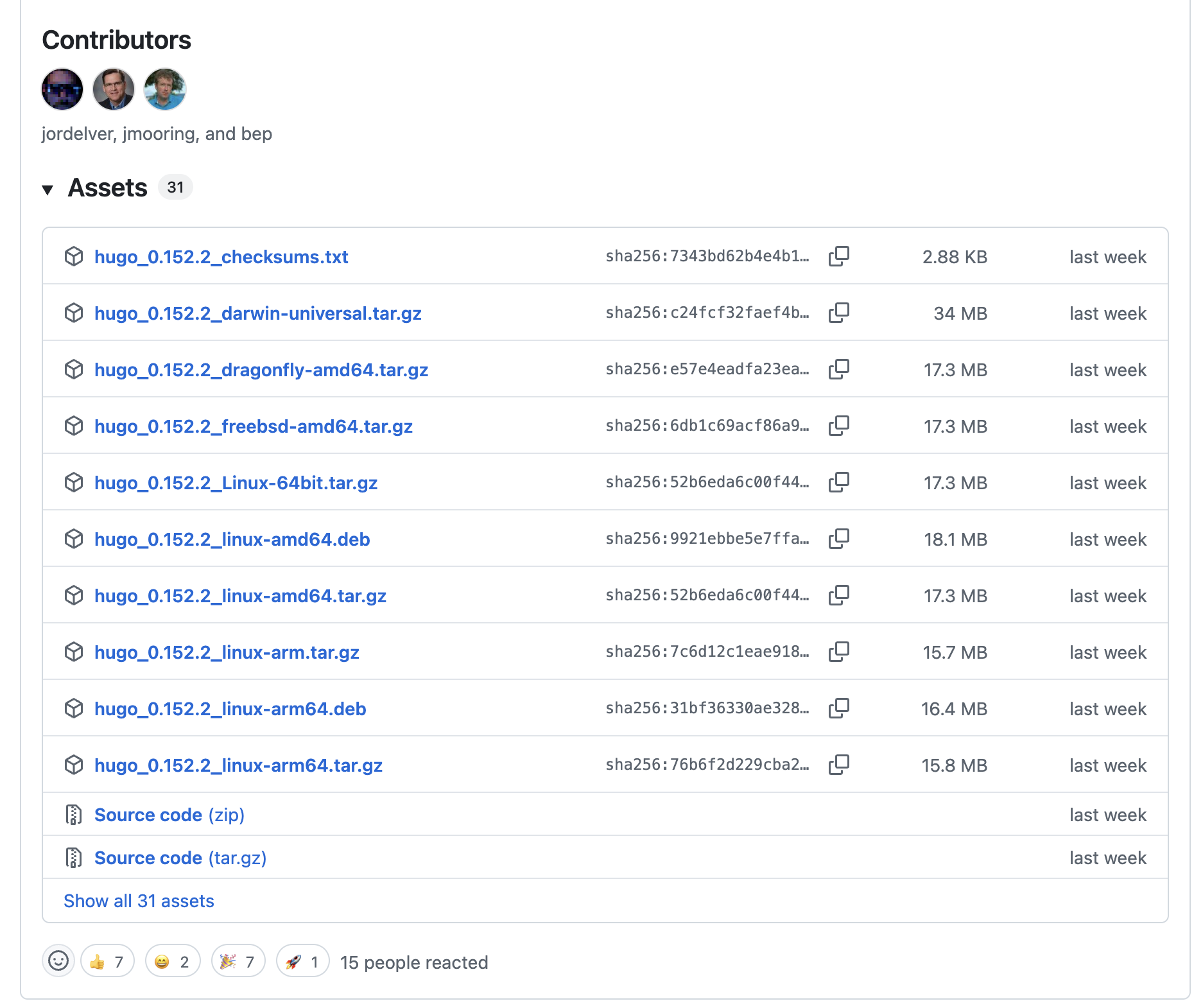The image size is (1203, 1008).
Task: Open the add reaction smiley picker
Action: [x=58, y=961]
